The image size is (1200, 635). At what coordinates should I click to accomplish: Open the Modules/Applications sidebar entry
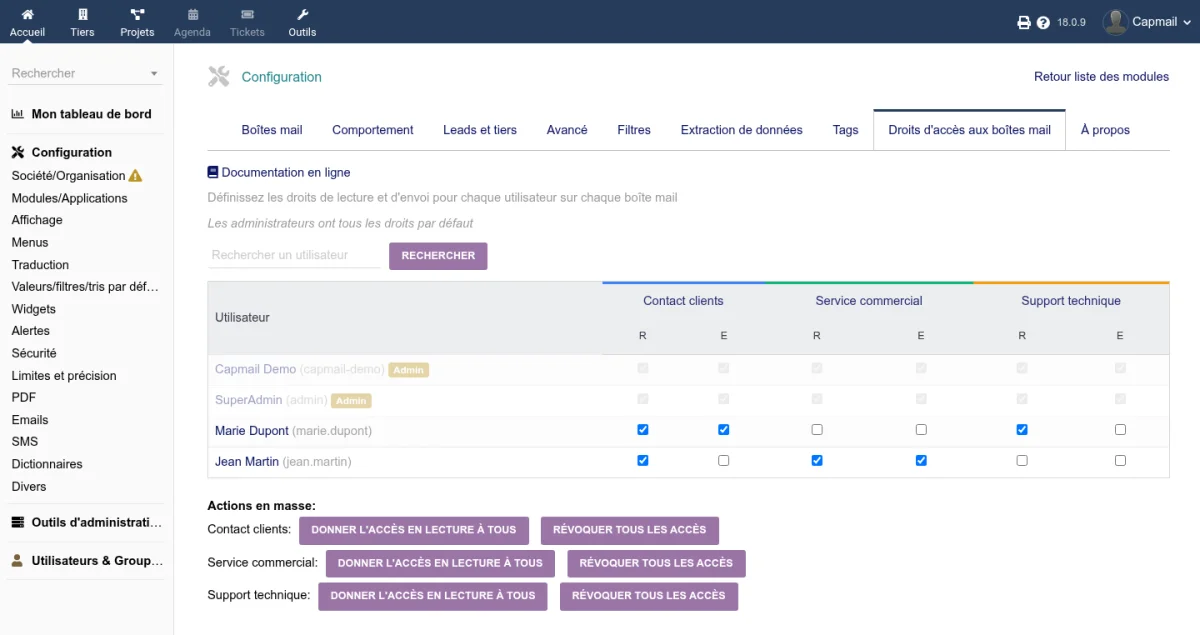click(70, 198)
